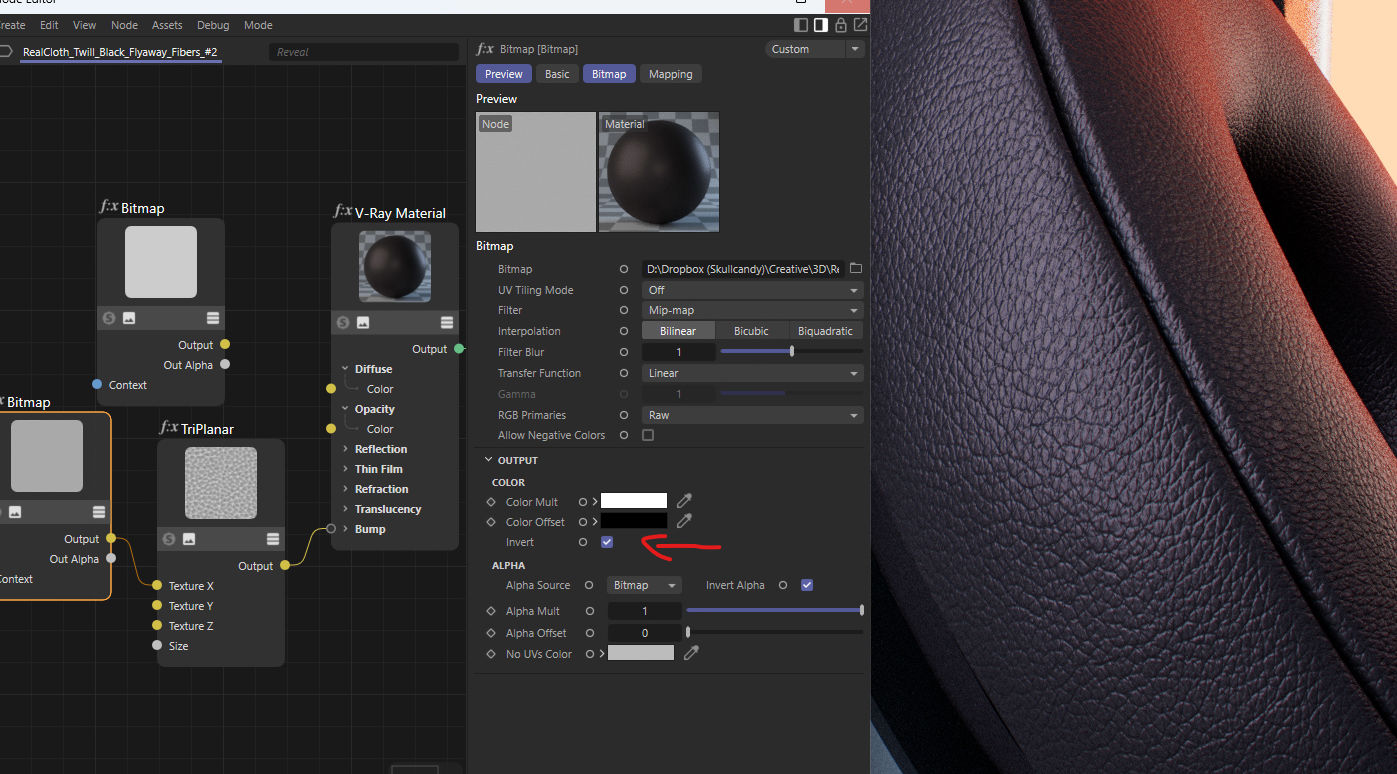Pick Color Offset with eyedropper
The width and height of the screenshot is (1397, 774).
[x=684, y=521]
